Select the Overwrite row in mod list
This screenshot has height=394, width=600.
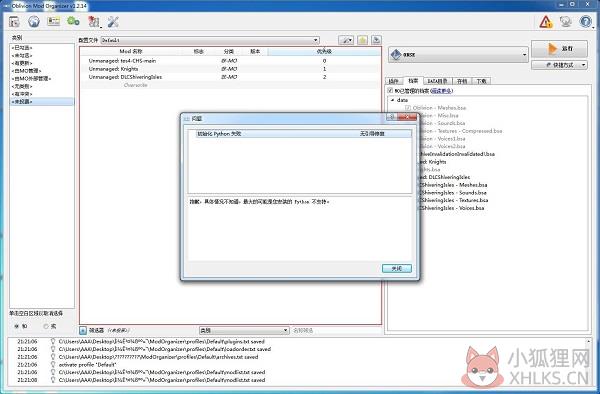231,85
